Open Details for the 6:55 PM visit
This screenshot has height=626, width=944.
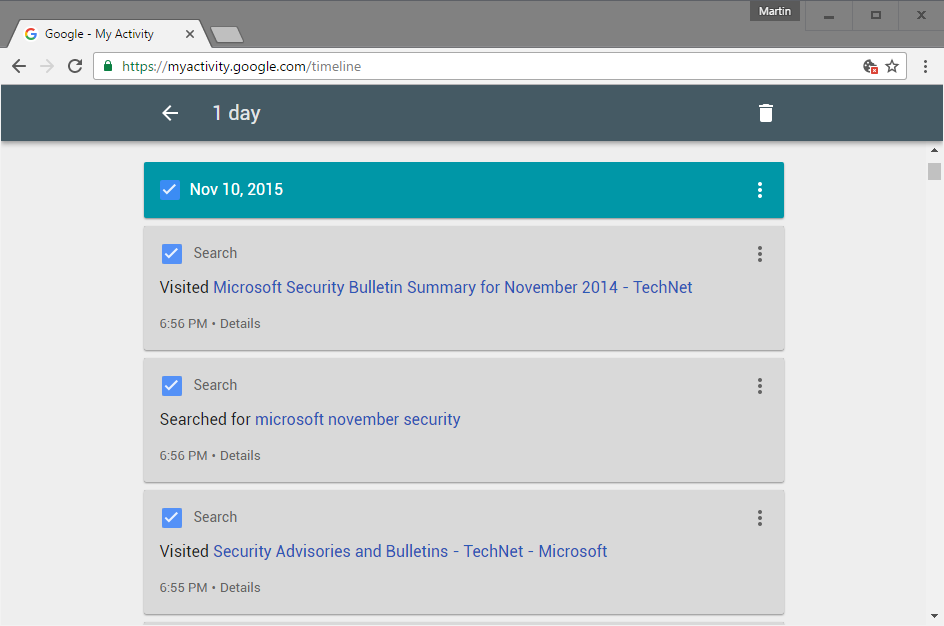(240, 587)
